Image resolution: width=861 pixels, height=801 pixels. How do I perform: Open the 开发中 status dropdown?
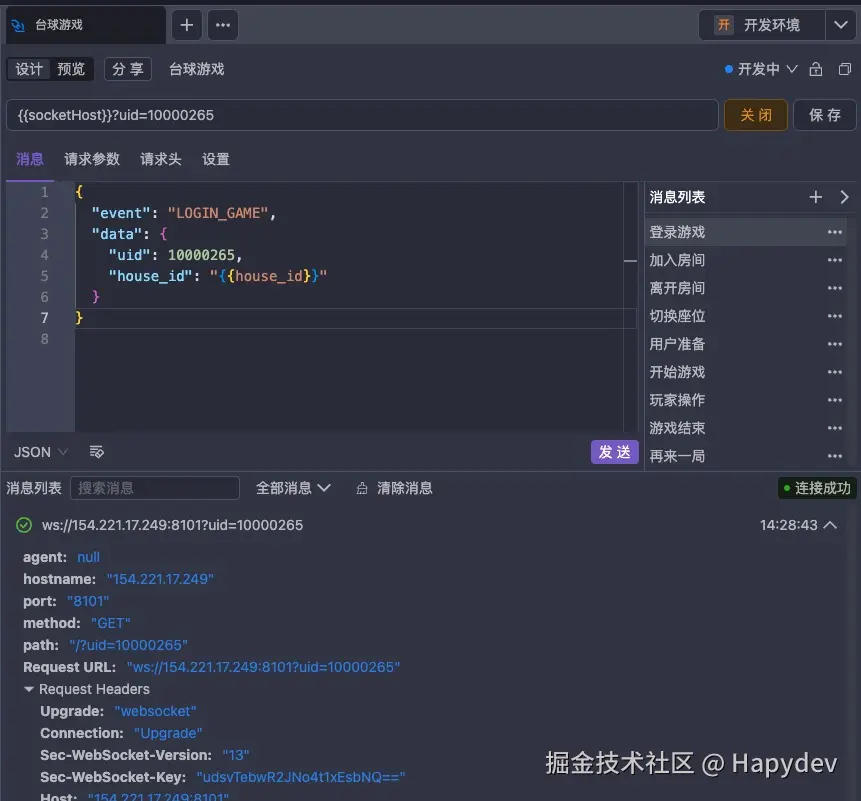(x=761, y=69)
